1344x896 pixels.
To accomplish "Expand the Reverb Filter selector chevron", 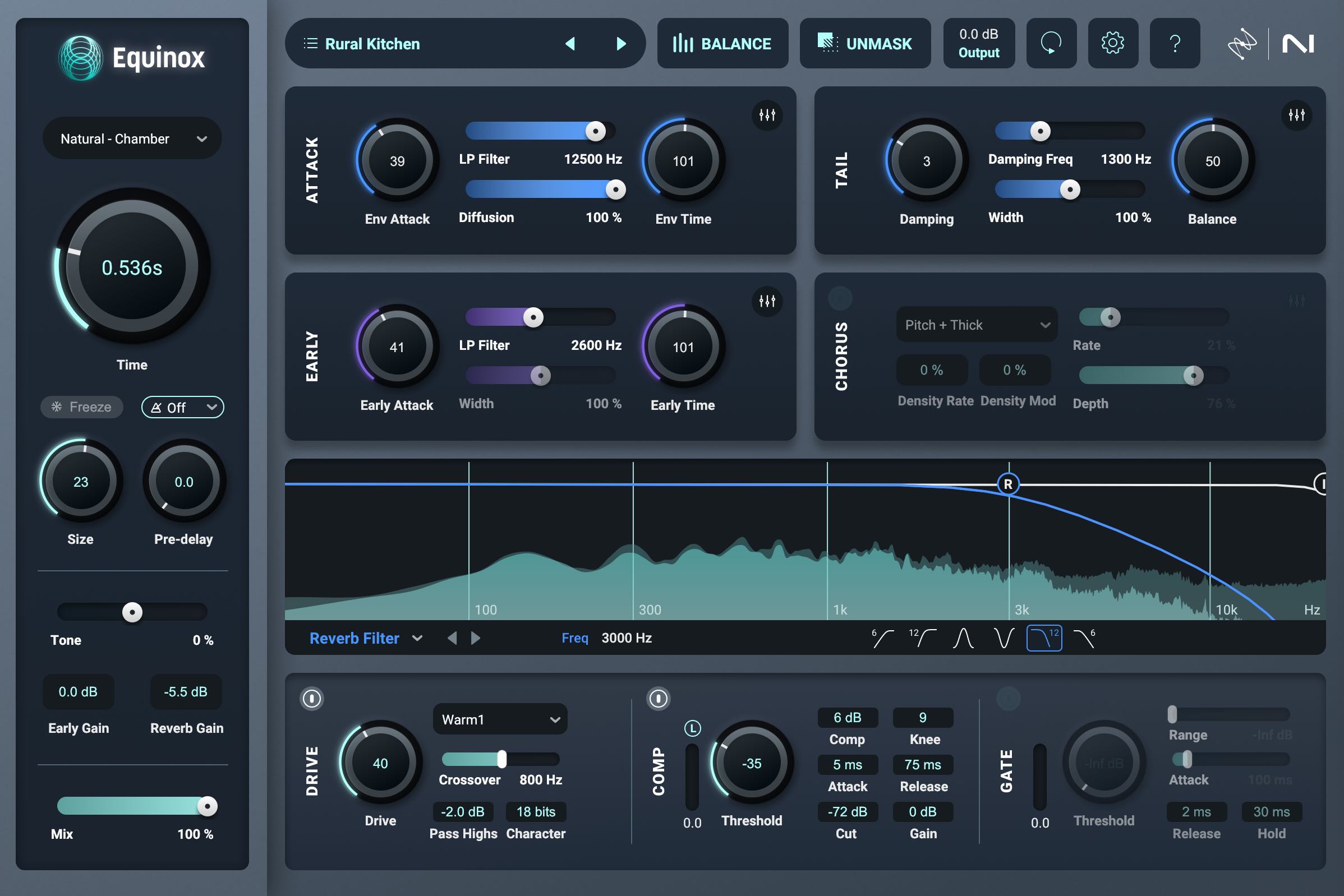I will [x=417, y=638].
